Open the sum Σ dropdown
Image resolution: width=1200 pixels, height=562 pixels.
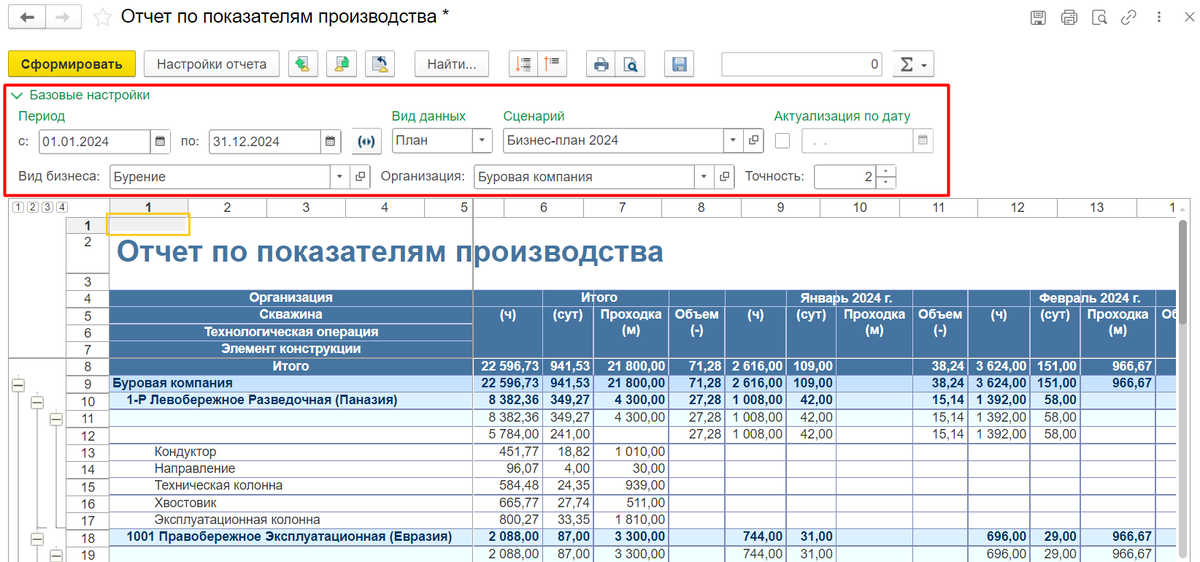911,64
